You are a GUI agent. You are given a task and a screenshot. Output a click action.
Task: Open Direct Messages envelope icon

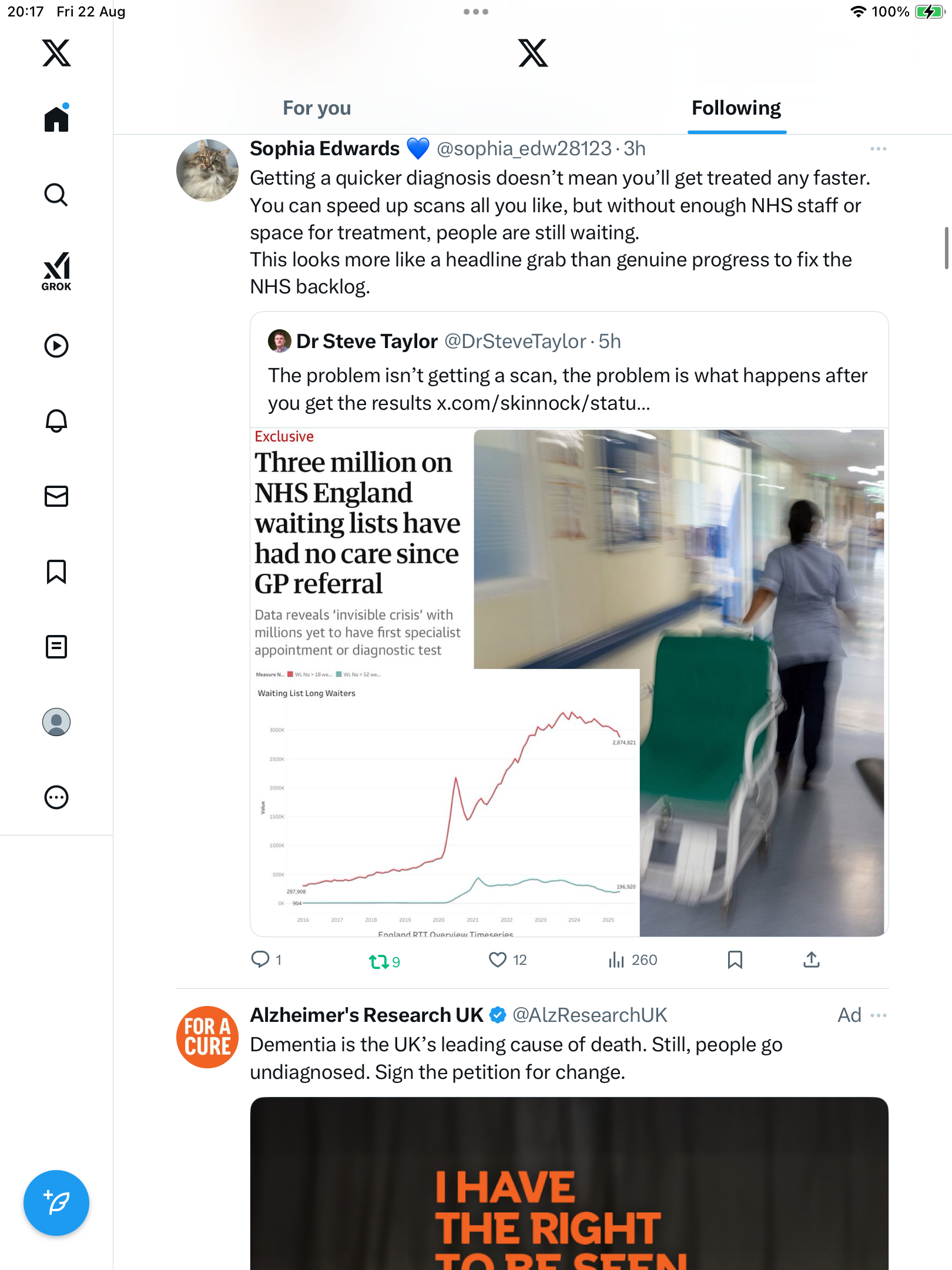(56, 496)
